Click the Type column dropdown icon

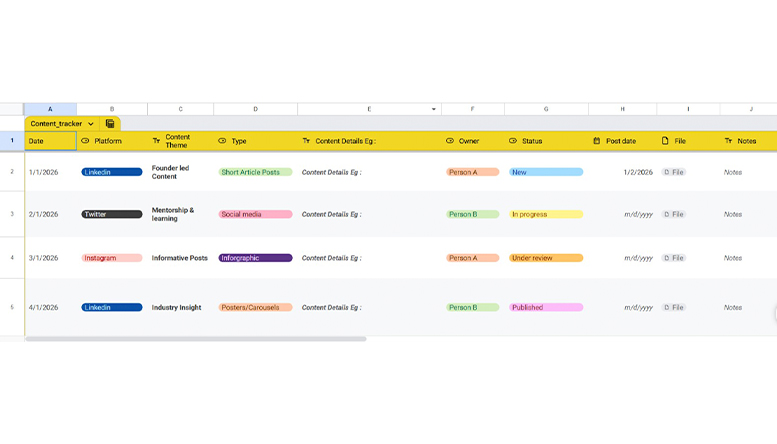222,141
